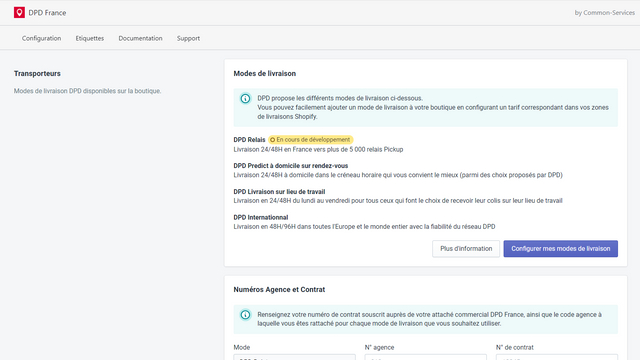Screen dimensions: 640x360
Task: Click the yellow status dot next to DPD Relais
Action: click(273, 140)
